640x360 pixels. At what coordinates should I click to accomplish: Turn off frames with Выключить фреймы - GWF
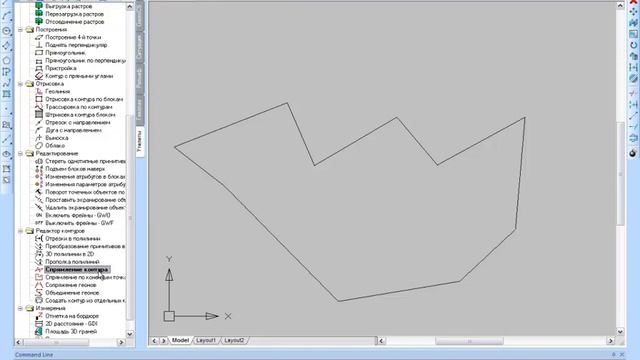pos(80,223)
